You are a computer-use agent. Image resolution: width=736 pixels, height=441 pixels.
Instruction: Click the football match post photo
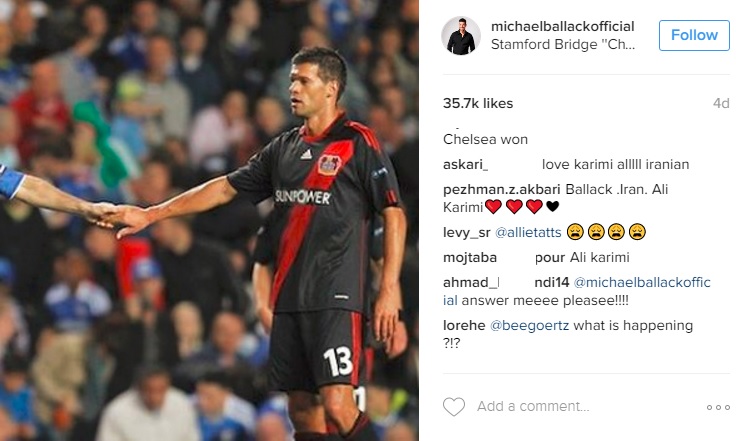[209, 220]
